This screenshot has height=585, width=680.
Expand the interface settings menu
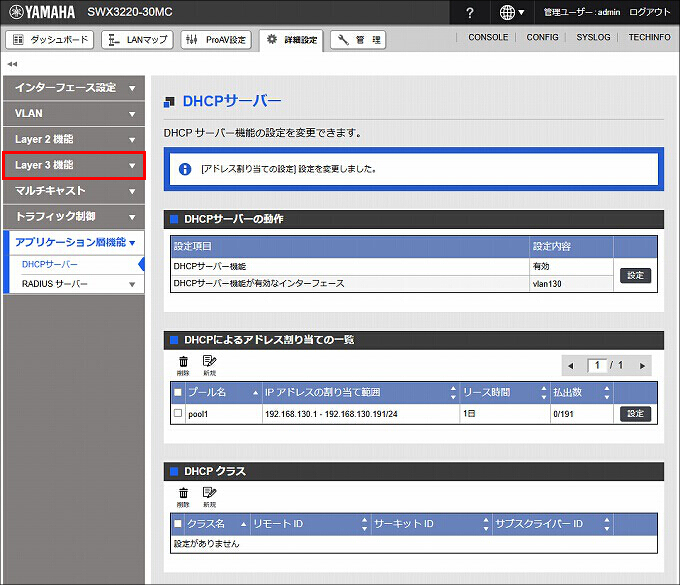tap(74, 88)
